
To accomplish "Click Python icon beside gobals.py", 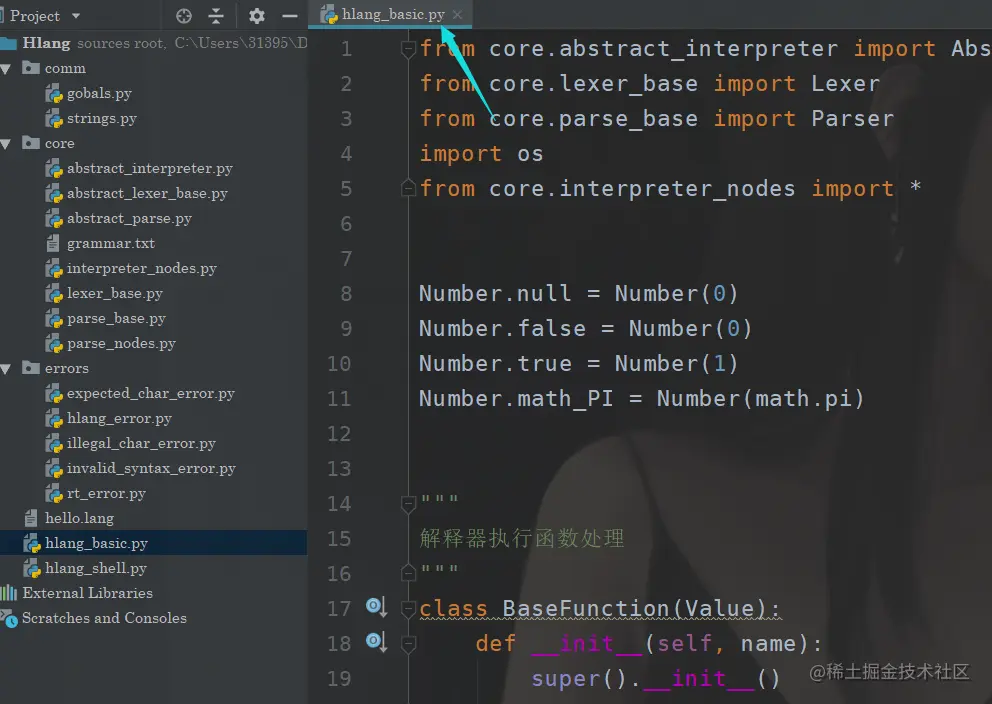I will (54, 94).
